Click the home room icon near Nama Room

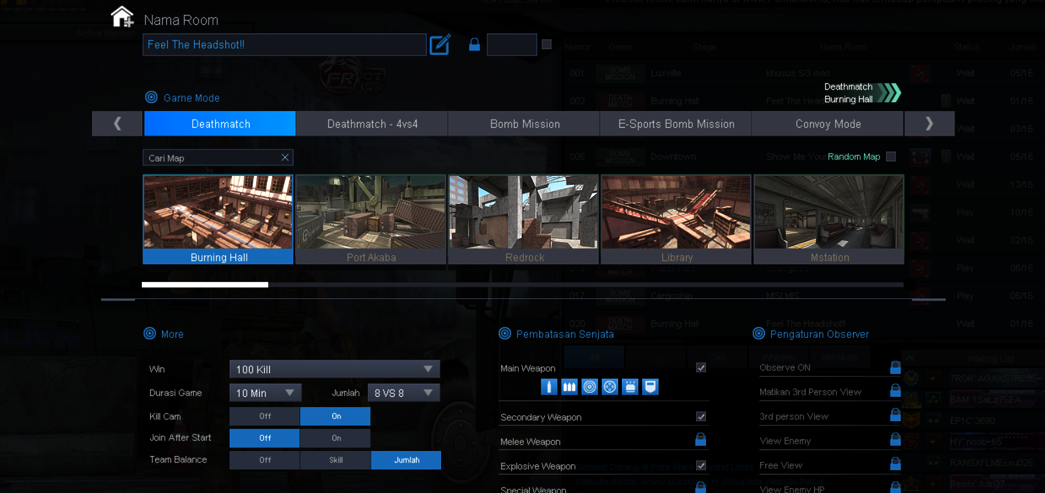click(123, 16)
